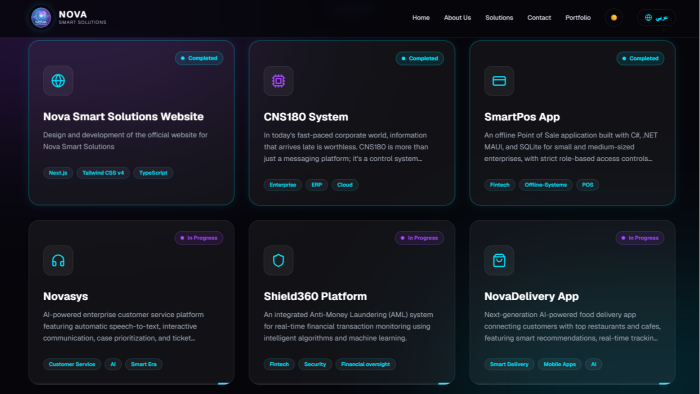Screen dimensions: 700x394
Task: Click description starting 'An integrated Anti-Money Laundering'
Action: (348, 326)
